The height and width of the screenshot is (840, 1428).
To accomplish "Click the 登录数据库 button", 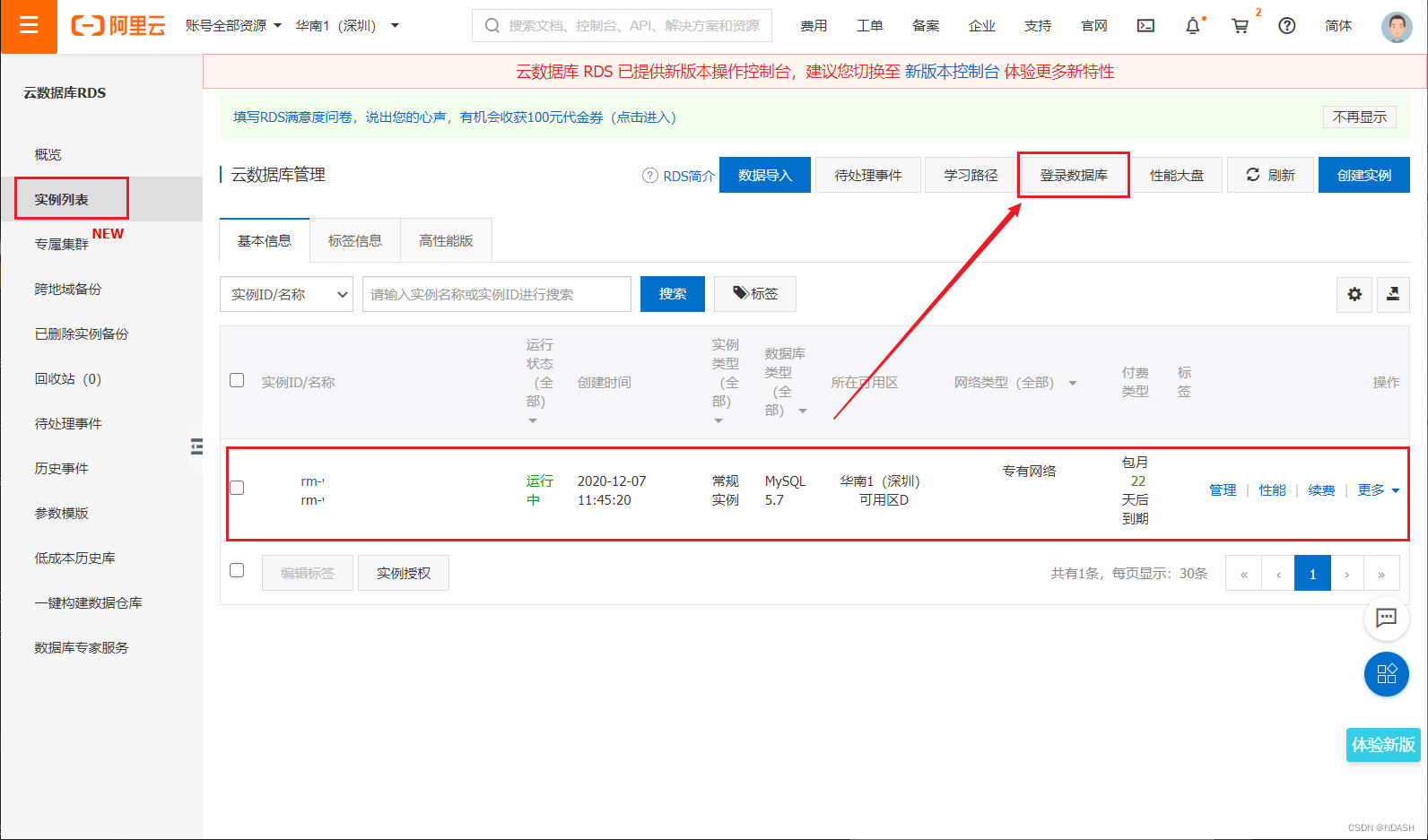I will click(1074, 175).
